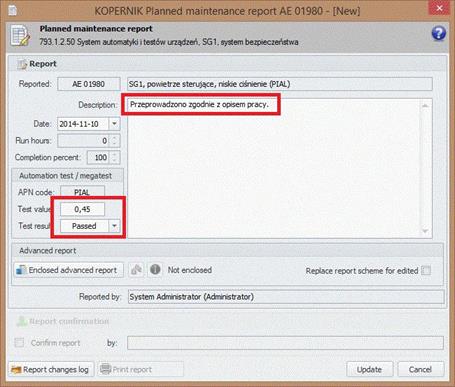Click the Report section header icon

pyautogui.click(x=22, y=64)
